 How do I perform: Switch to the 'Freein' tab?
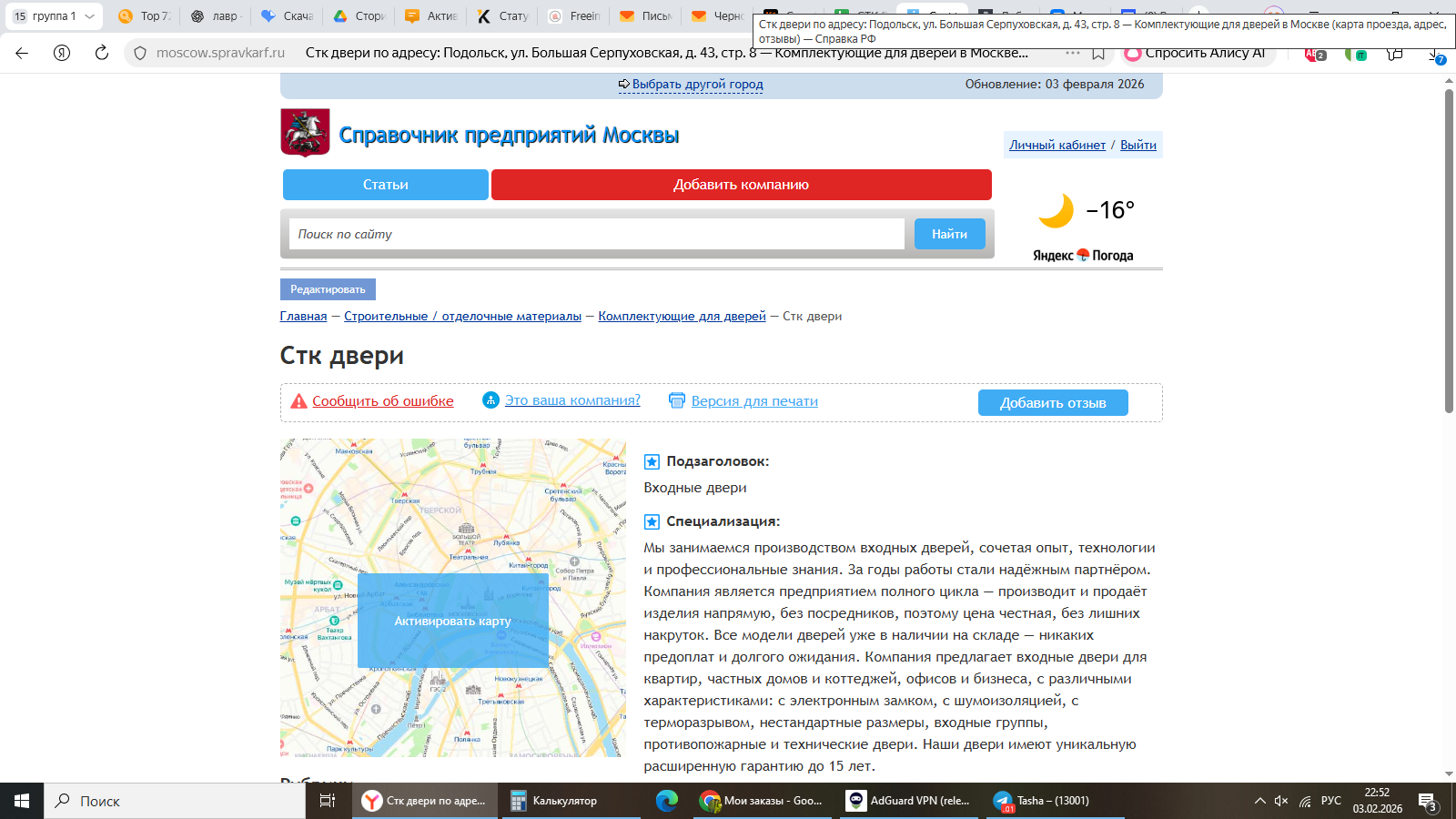573,16
